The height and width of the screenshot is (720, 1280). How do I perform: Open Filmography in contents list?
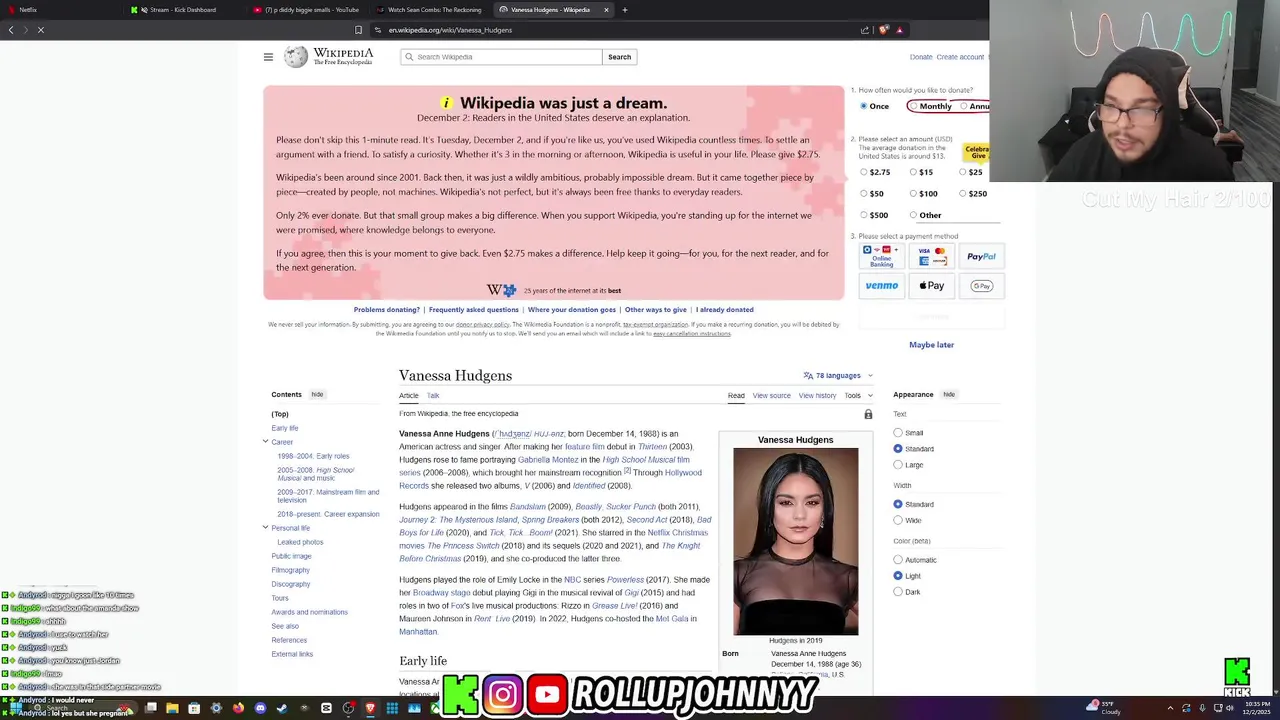[291, 570]
